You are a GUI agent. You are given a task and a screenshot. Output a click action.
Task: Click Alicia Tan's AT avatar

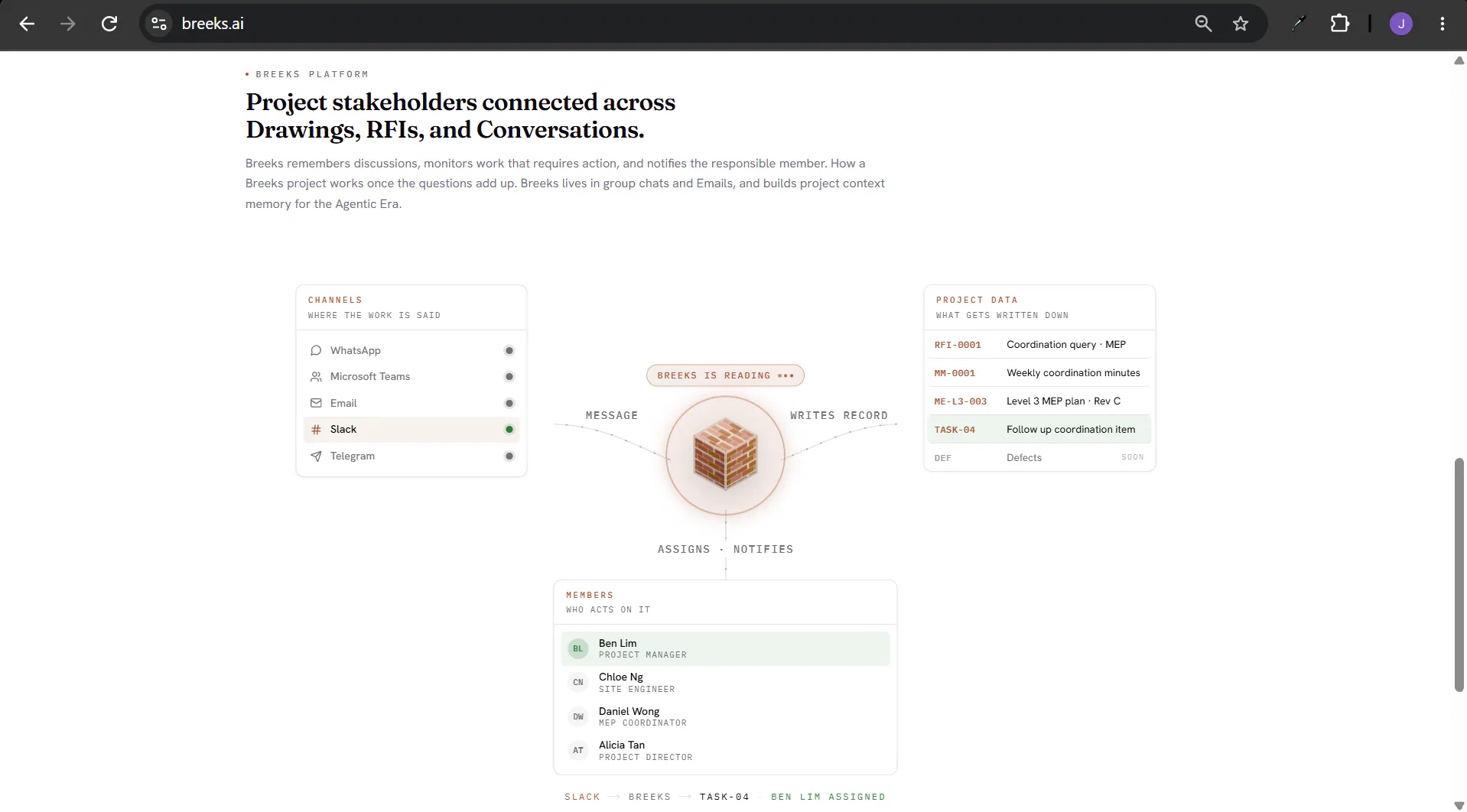pos(578,751)
